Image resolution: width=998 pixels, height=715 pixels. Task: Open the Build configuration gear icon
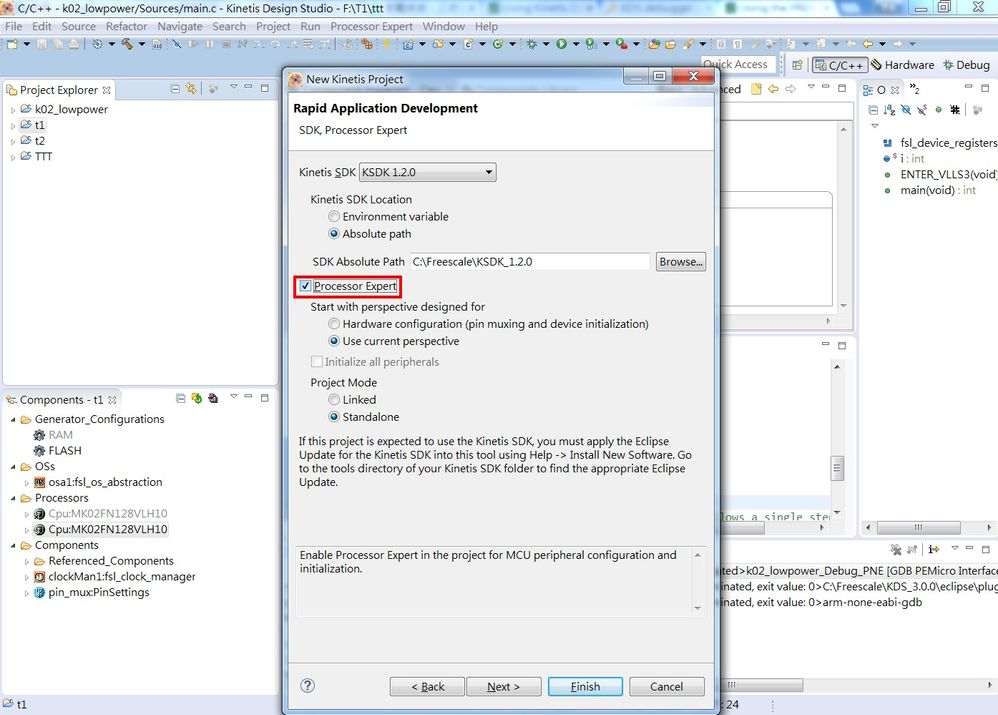[97, 44]
